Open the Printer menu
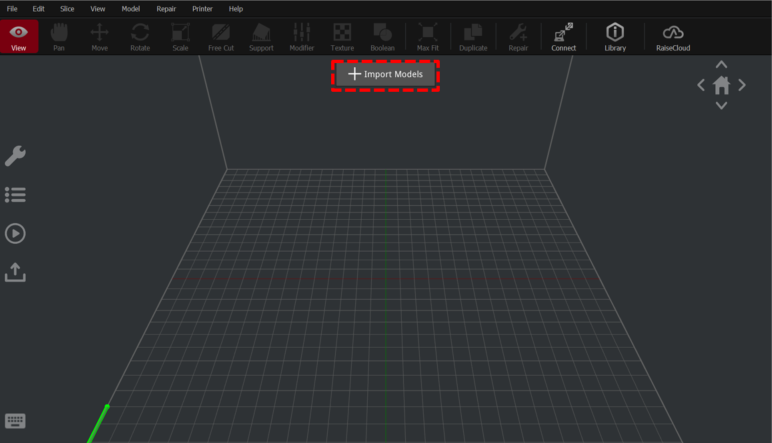 pos(202,8)
